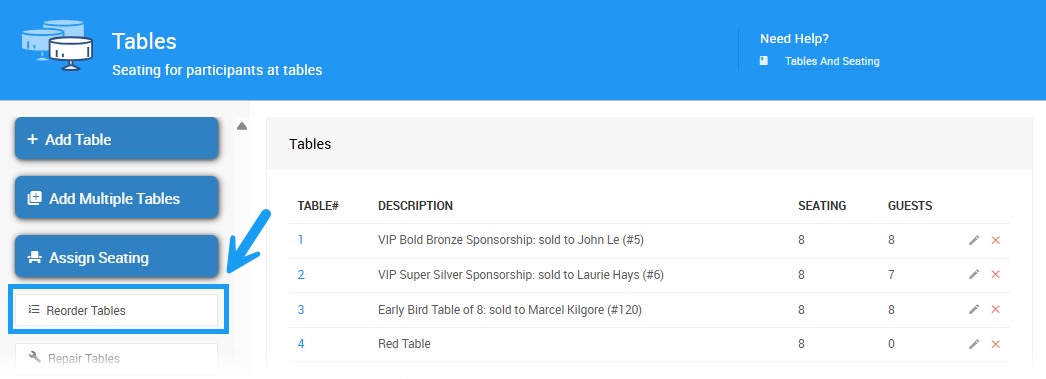The width and height of the screenshot is (1046, 379).
Task: Edit table 2 using the pencil icon
Action: (x=974, y=274)
